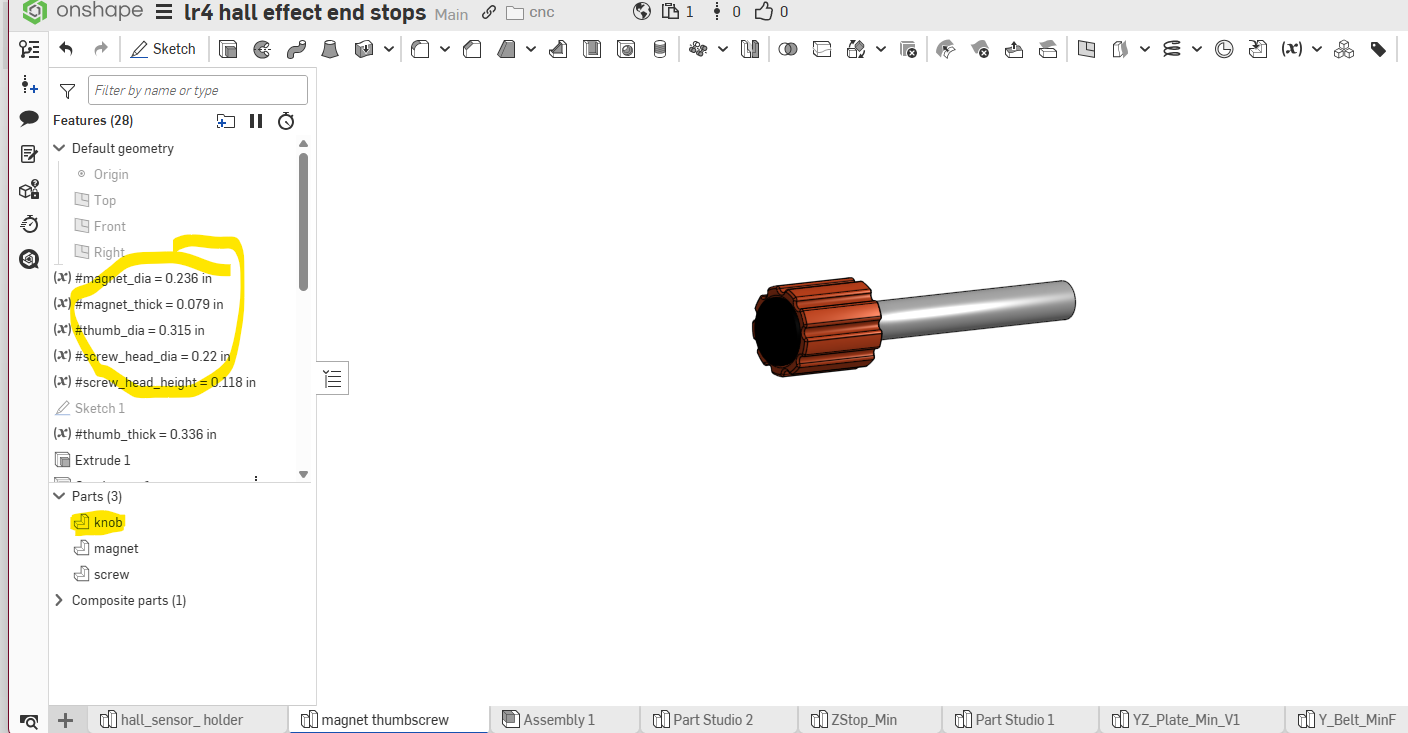Toggle the feature list panel in sidebar

click(x=29, y=49)
